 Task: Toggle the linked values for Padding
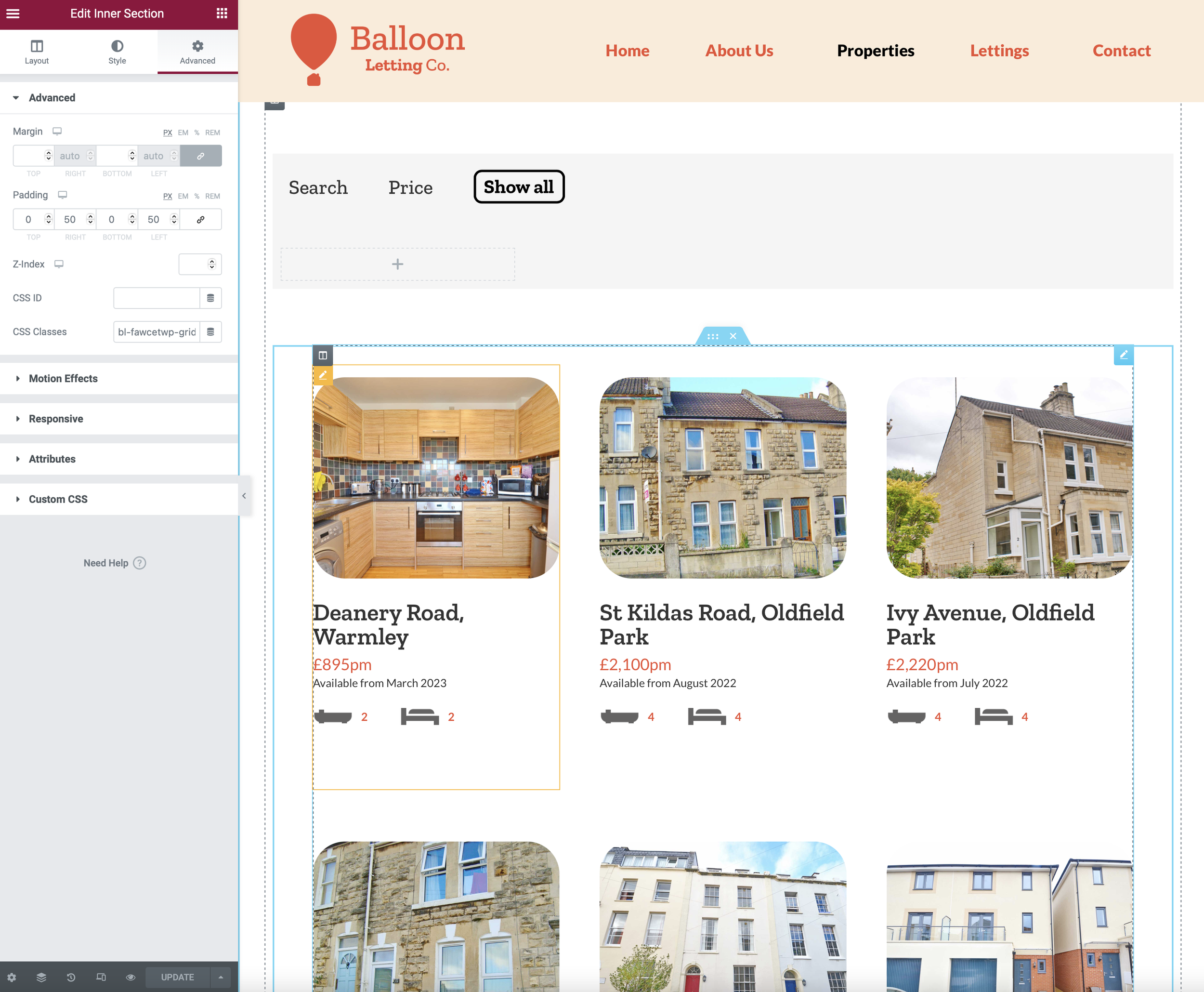pos(200,219)
